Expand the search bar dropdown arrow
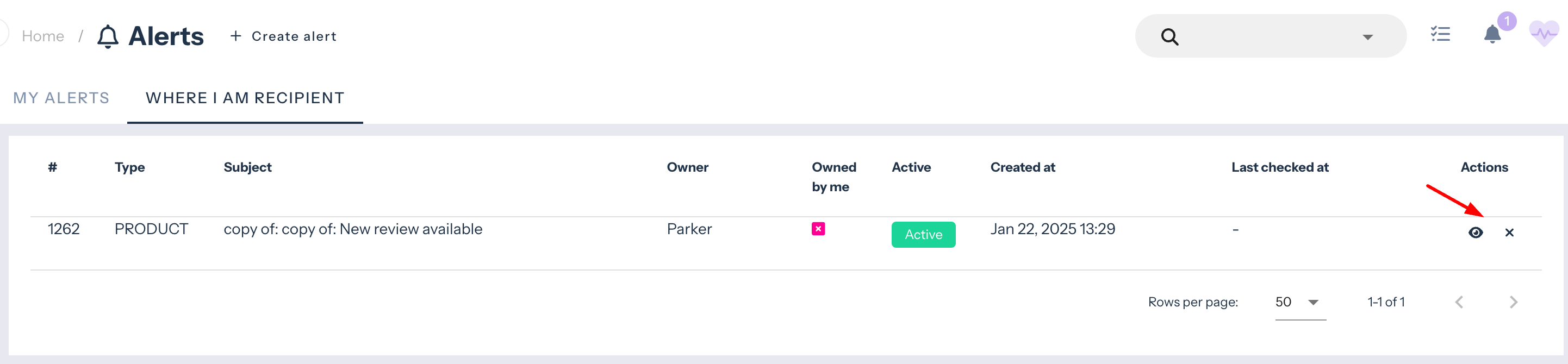 pyautogui.click(x=1367, y=37)
